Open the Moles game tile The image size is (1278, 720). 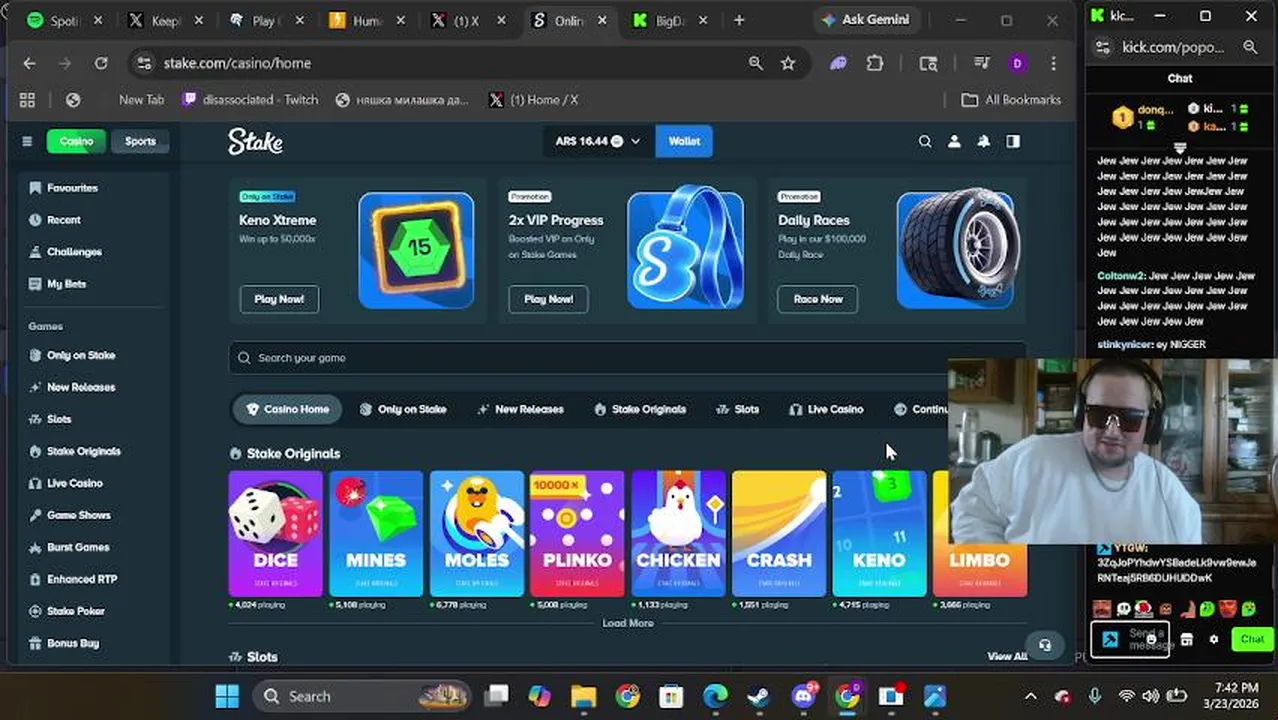(477, 534)
